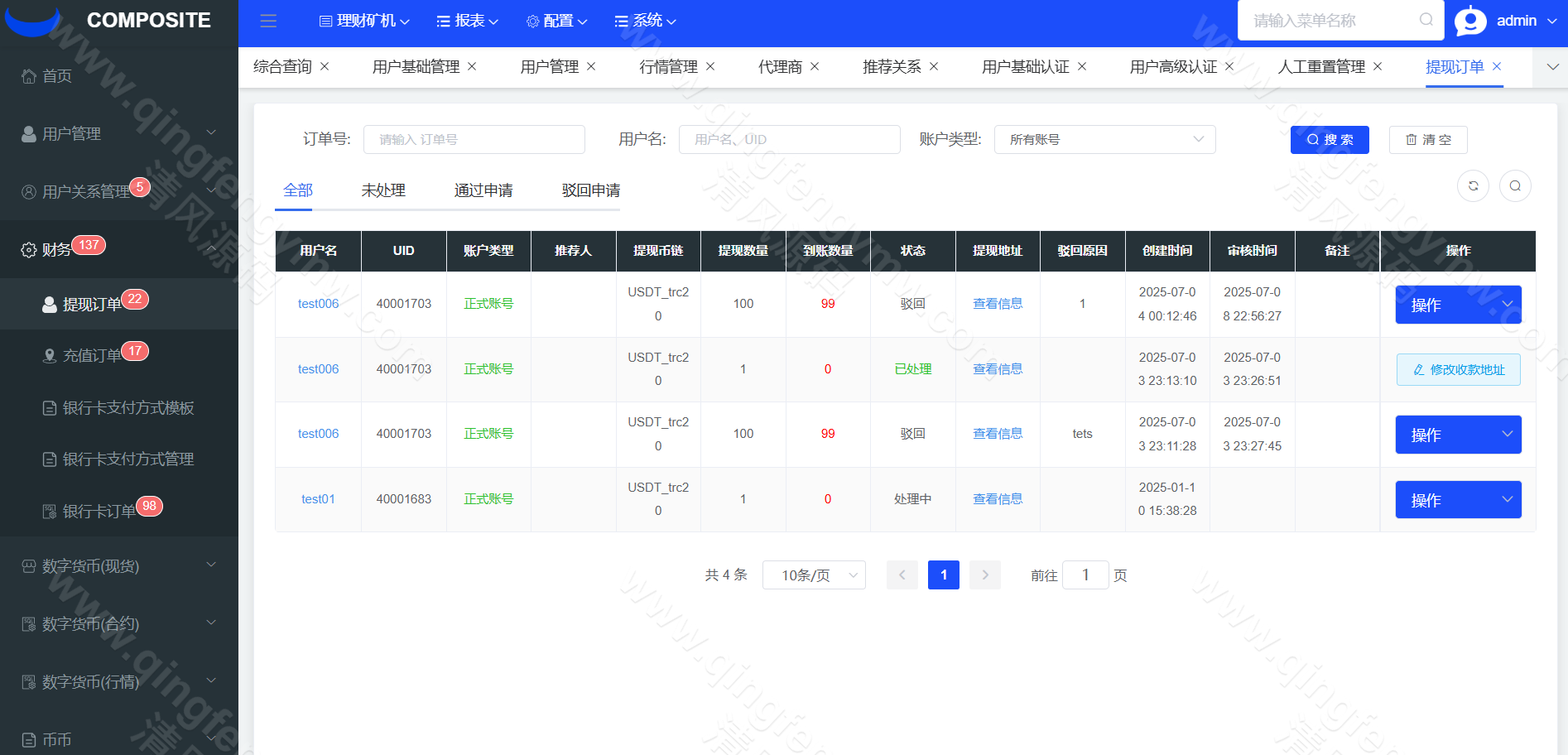
Task: Click the 首页 home icon
Action: pyautogui.click(x=27, y=75)
